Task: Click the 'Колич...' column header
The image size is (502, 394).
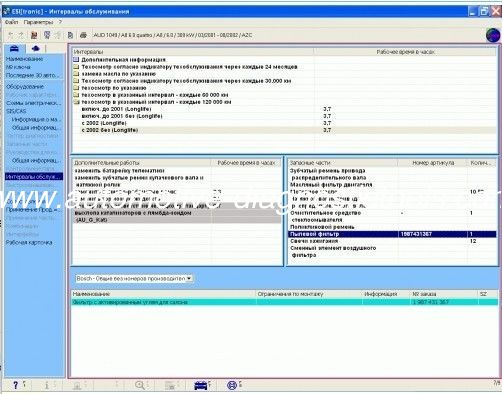Action: (x=482, y=163)
